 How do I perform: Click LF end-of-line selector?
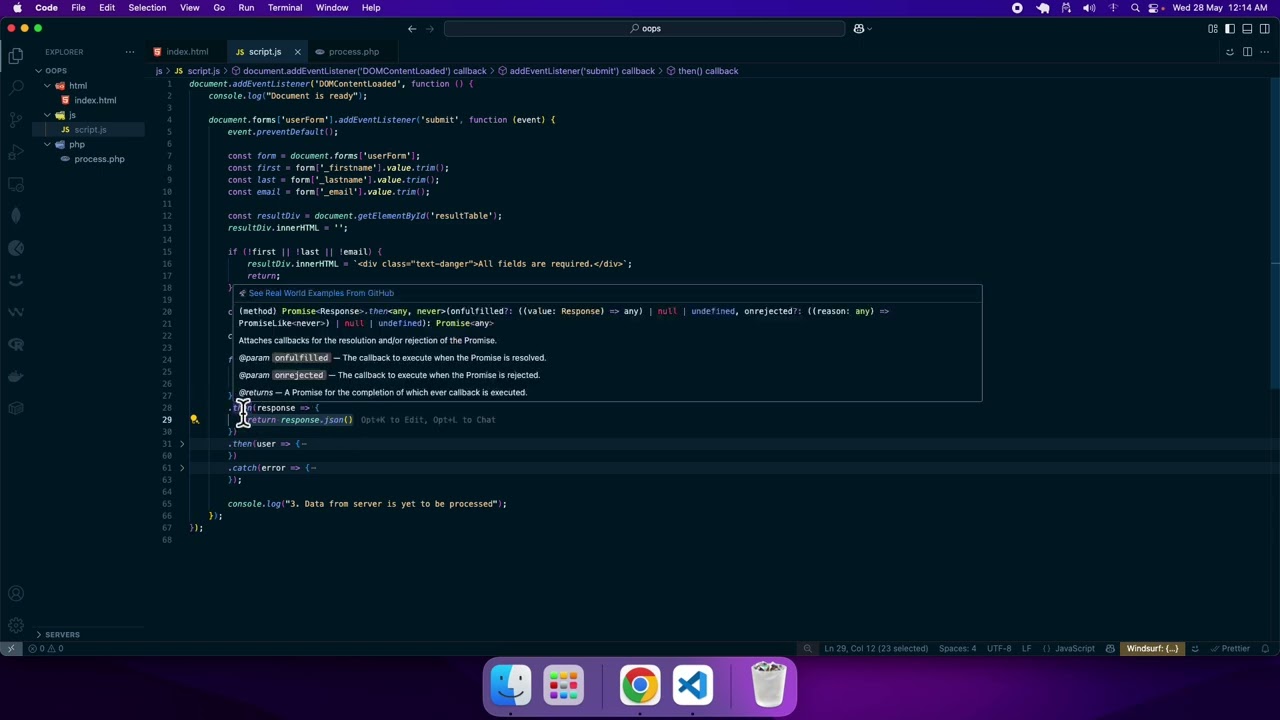[1029, 649]
